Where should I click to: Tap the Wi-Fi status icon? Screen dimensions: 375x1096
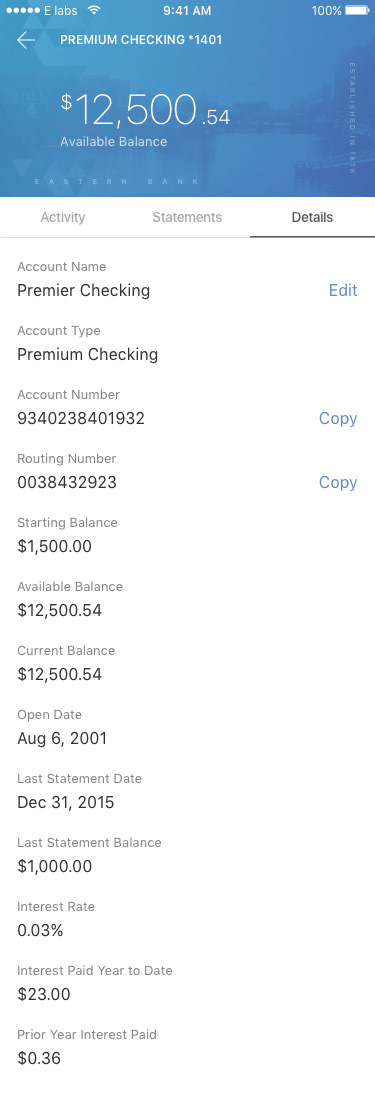(94, 10)
